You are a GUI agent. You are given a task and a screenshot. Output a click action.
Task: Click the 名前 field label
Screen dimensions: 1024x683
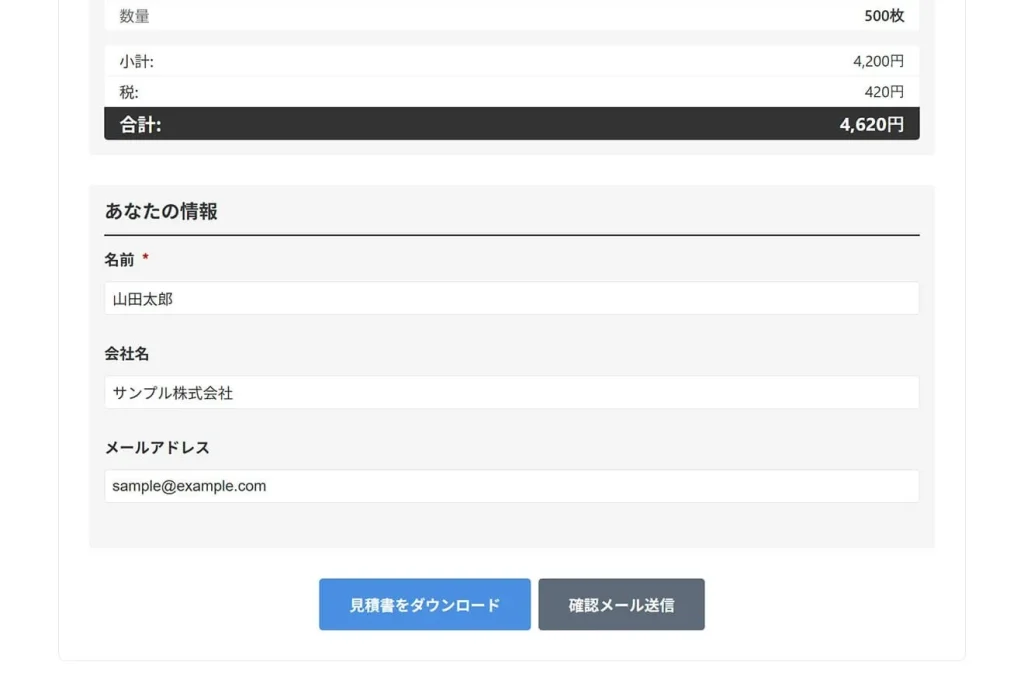point(120,259)
